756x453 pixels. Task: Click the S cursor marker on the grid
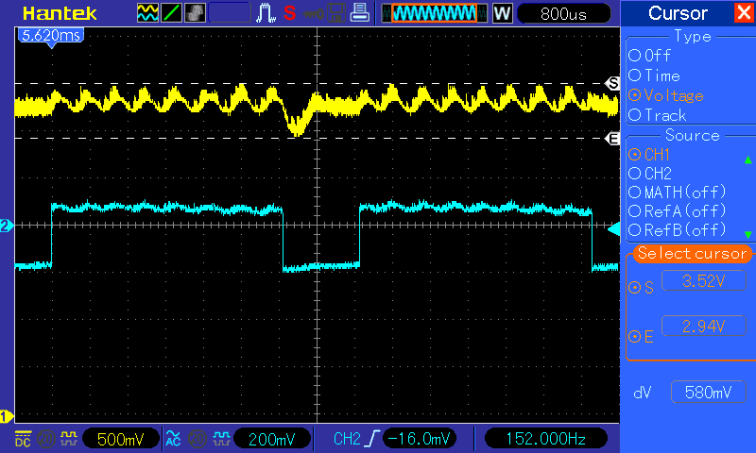(x=612, y=83)
